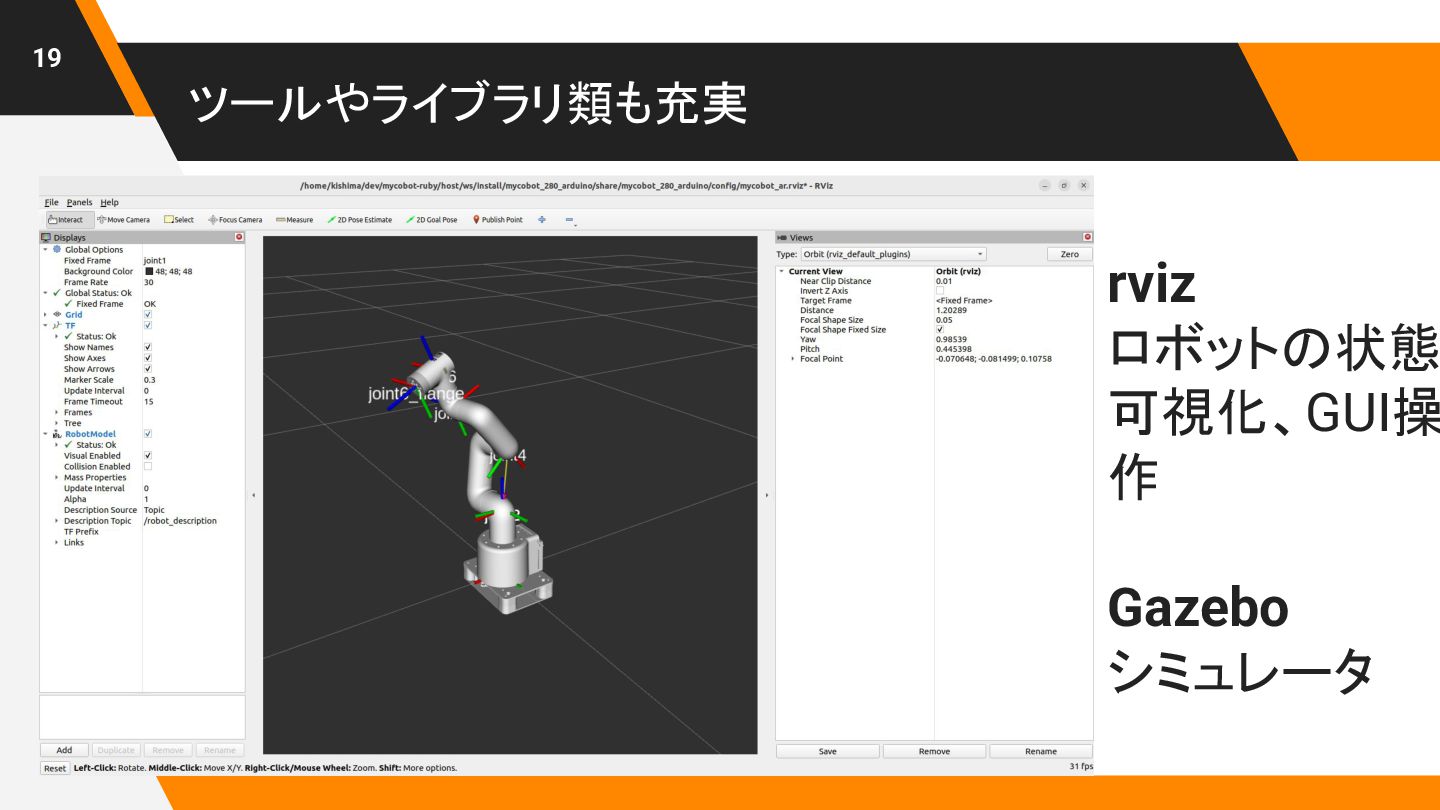Collapse the Global Status: Ok node

click(45, 293)
